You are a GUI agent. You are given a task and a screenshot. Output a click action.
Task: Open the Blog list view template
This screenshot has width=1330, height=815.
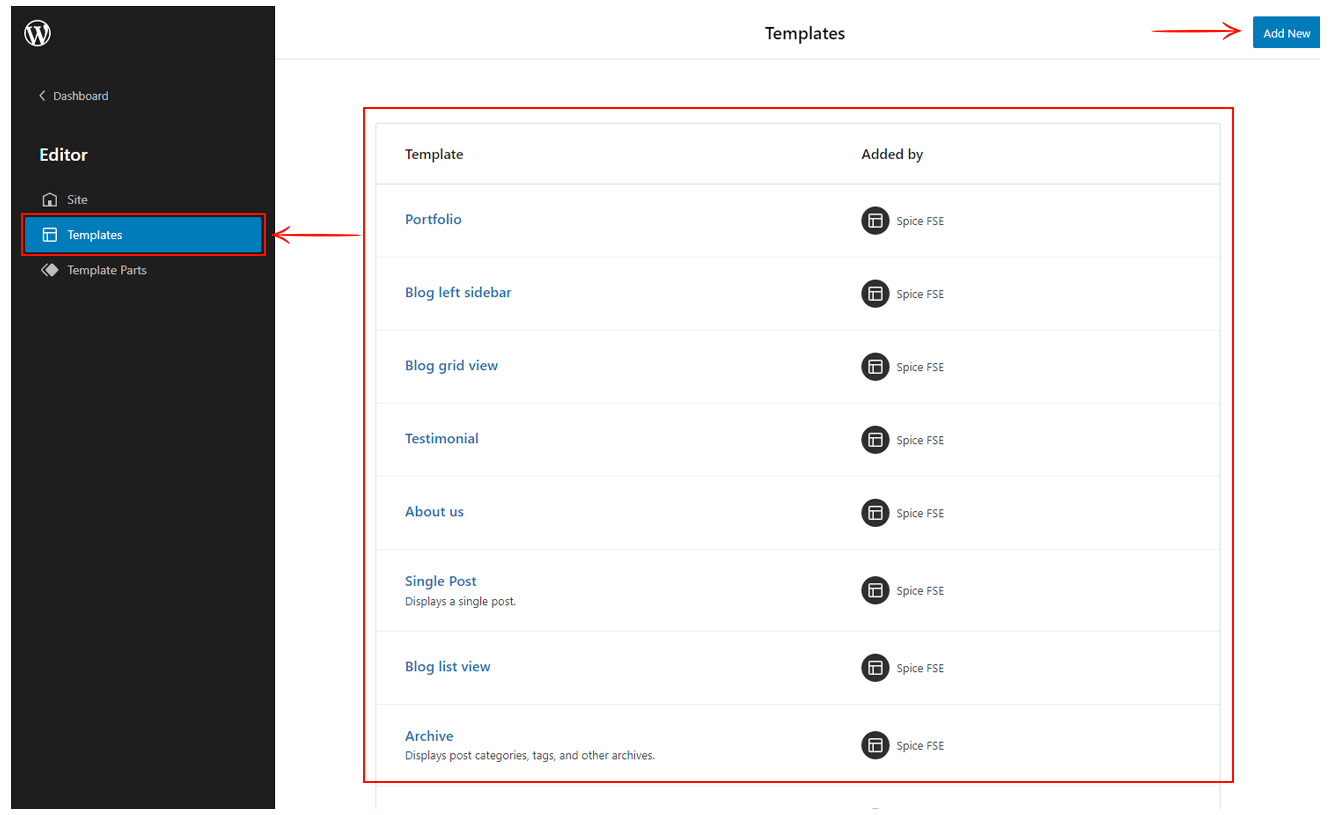[x=447, y=666]
